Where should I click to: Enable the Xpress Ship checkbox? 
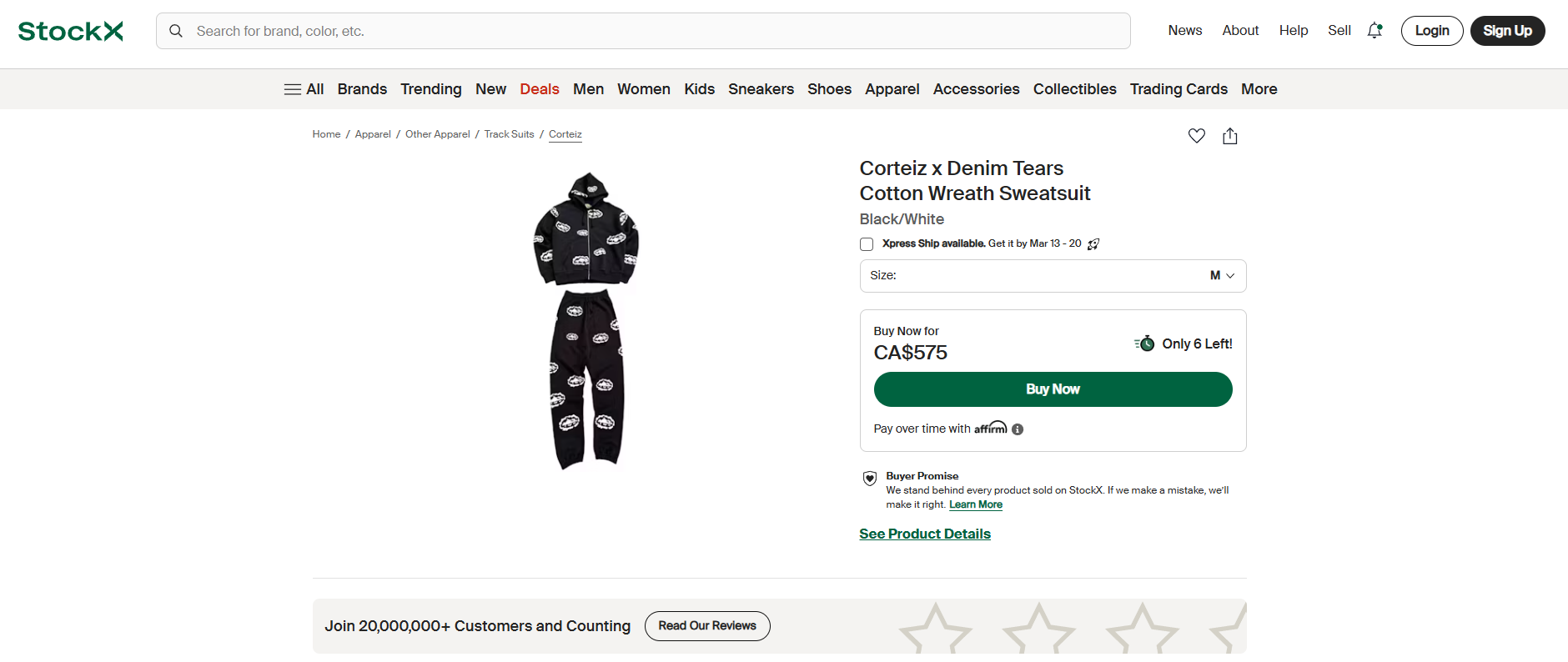[x=867, y=243]
